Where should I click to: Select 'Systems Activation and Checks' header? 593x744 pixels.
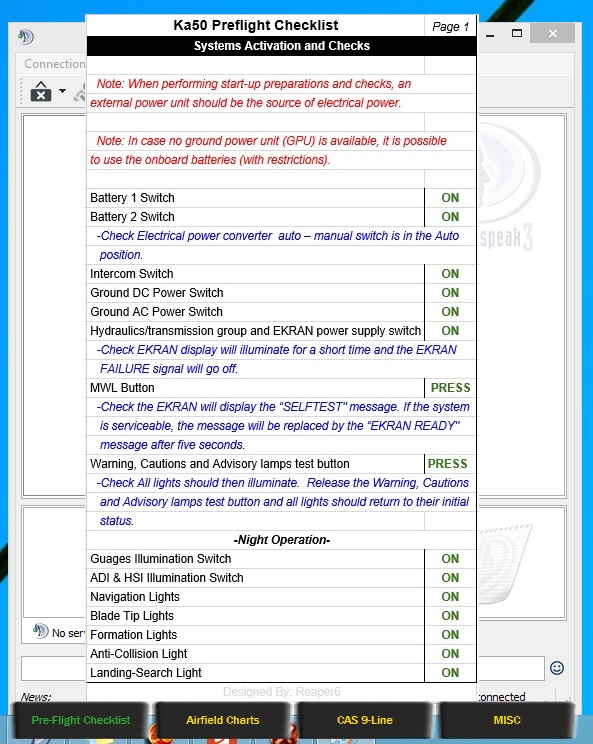(282, 46)
